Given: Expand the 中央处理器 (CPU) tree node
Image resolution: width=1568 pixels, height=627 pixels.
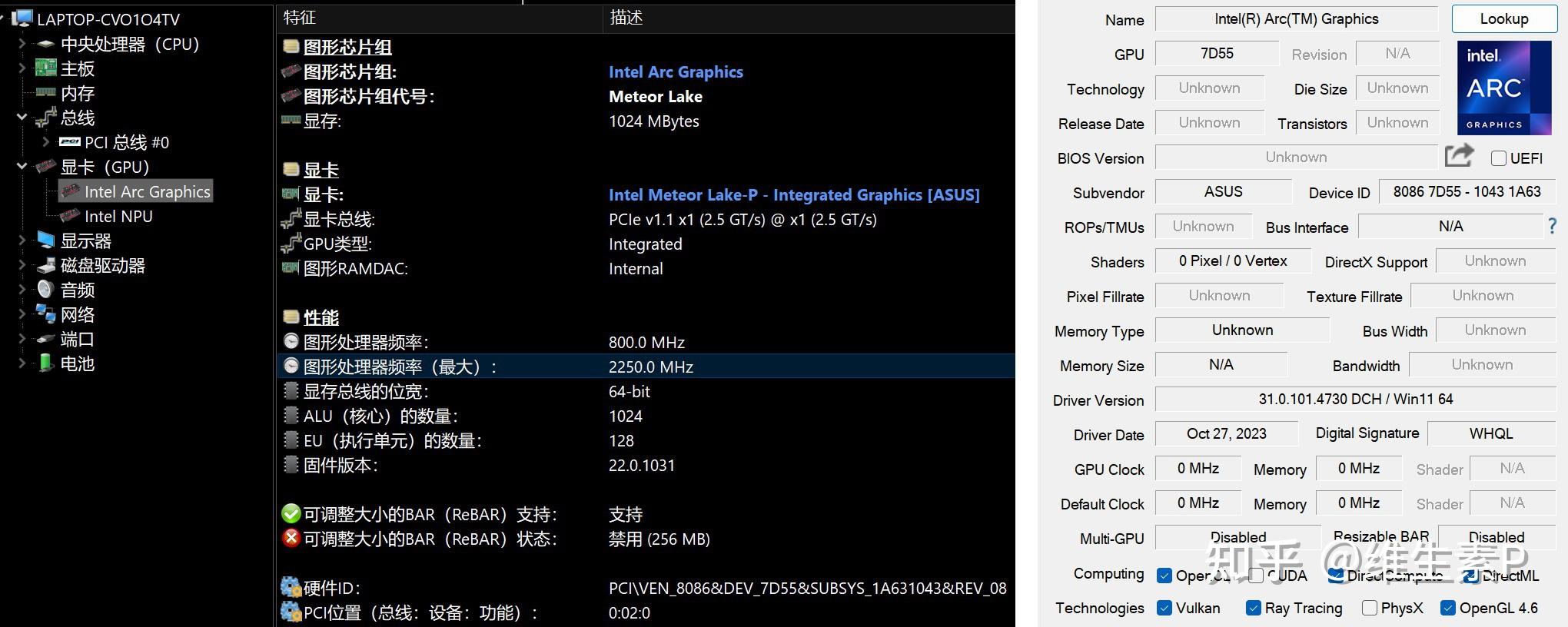Looking at the screenshot, I should [x=22, y=44].
